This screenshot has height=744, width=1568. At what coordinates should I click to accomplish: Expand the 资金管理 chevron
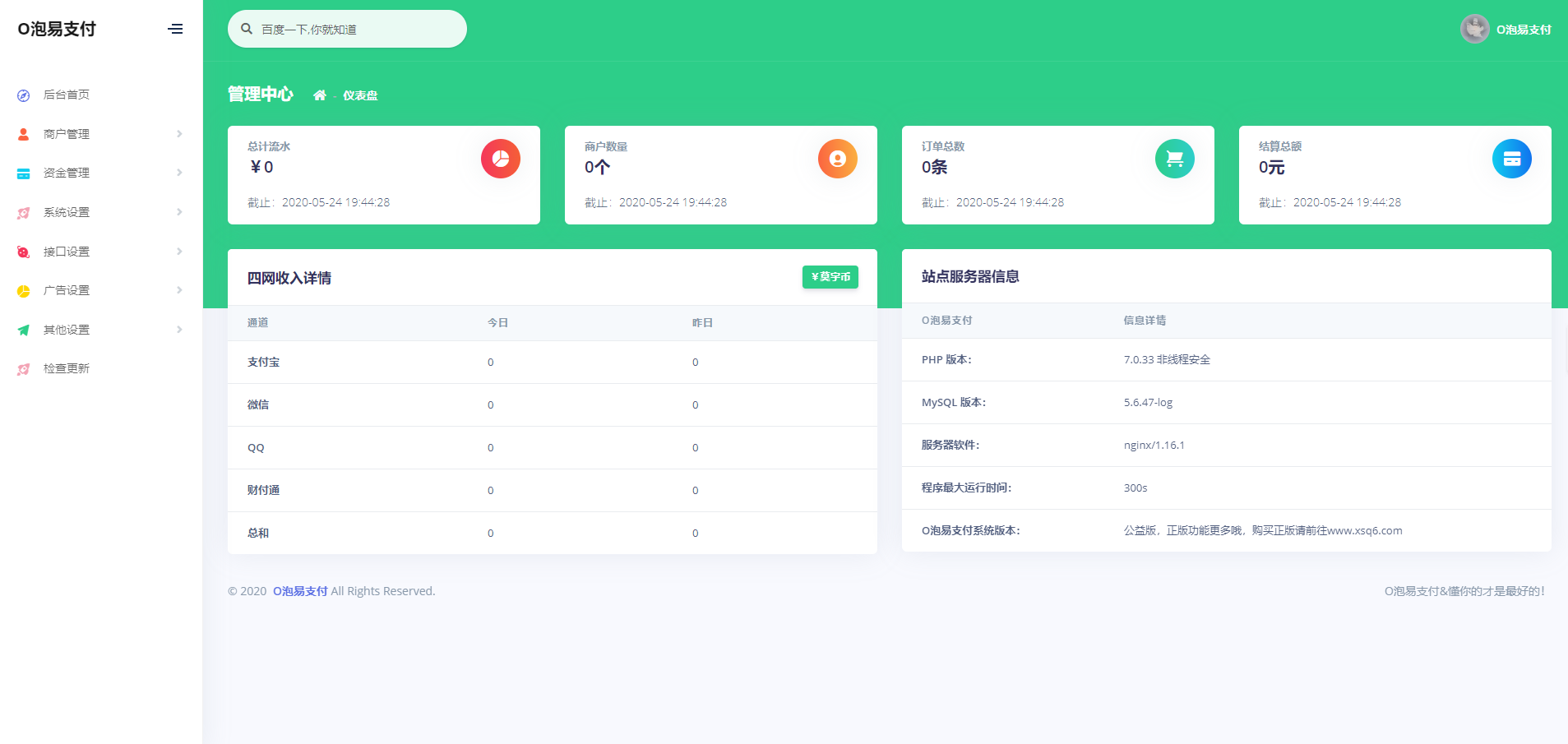179,172
